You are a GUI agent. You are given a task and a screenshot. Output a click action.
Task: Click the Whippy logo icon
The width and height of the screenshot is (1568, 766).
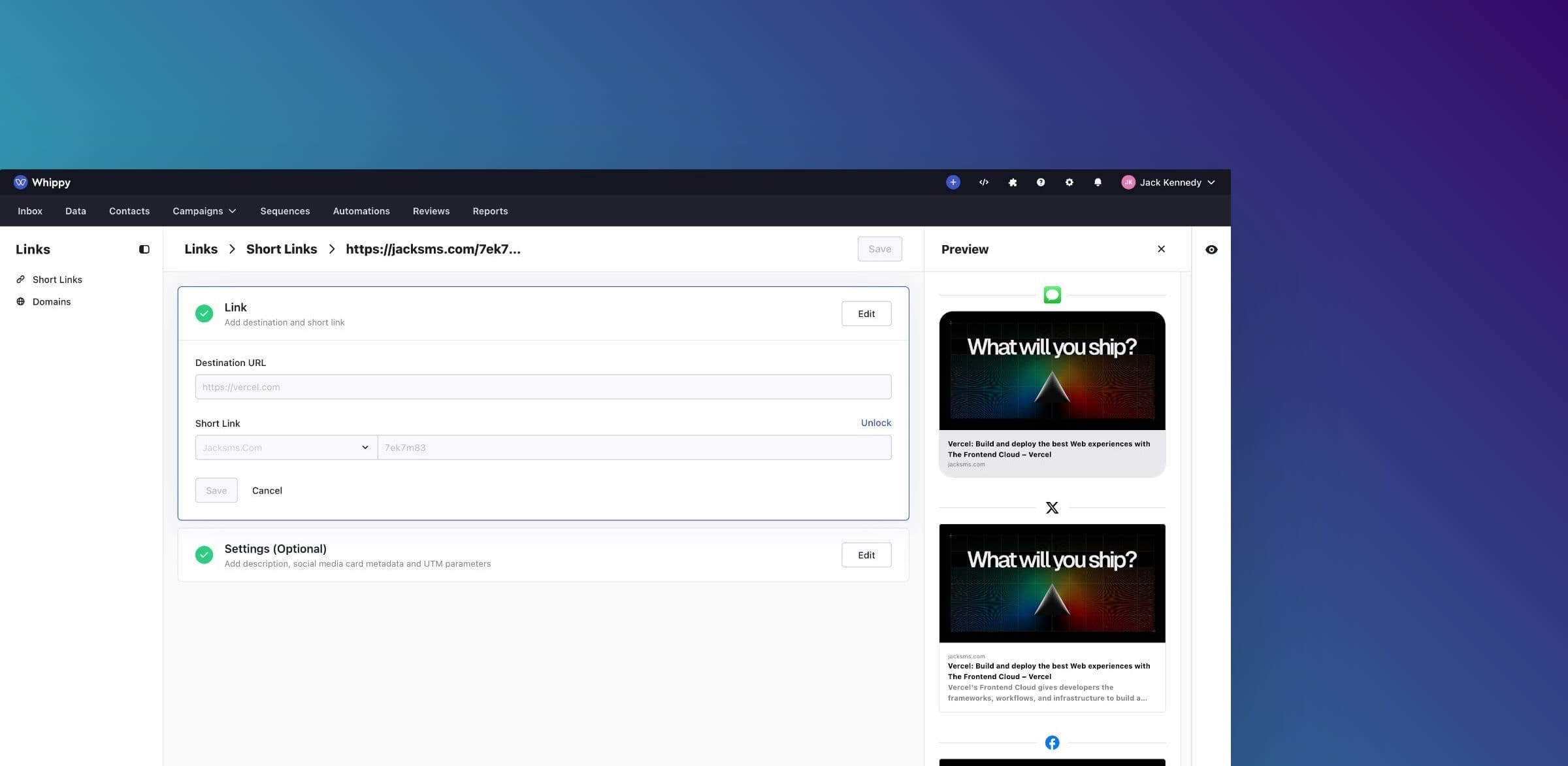pos(20,182)
